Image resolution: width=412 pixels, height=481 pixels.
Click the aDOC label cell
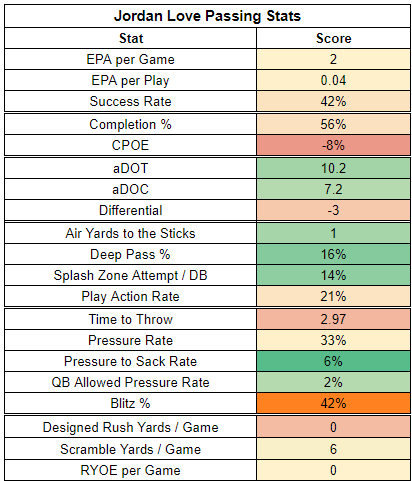[x=131, y=189]
